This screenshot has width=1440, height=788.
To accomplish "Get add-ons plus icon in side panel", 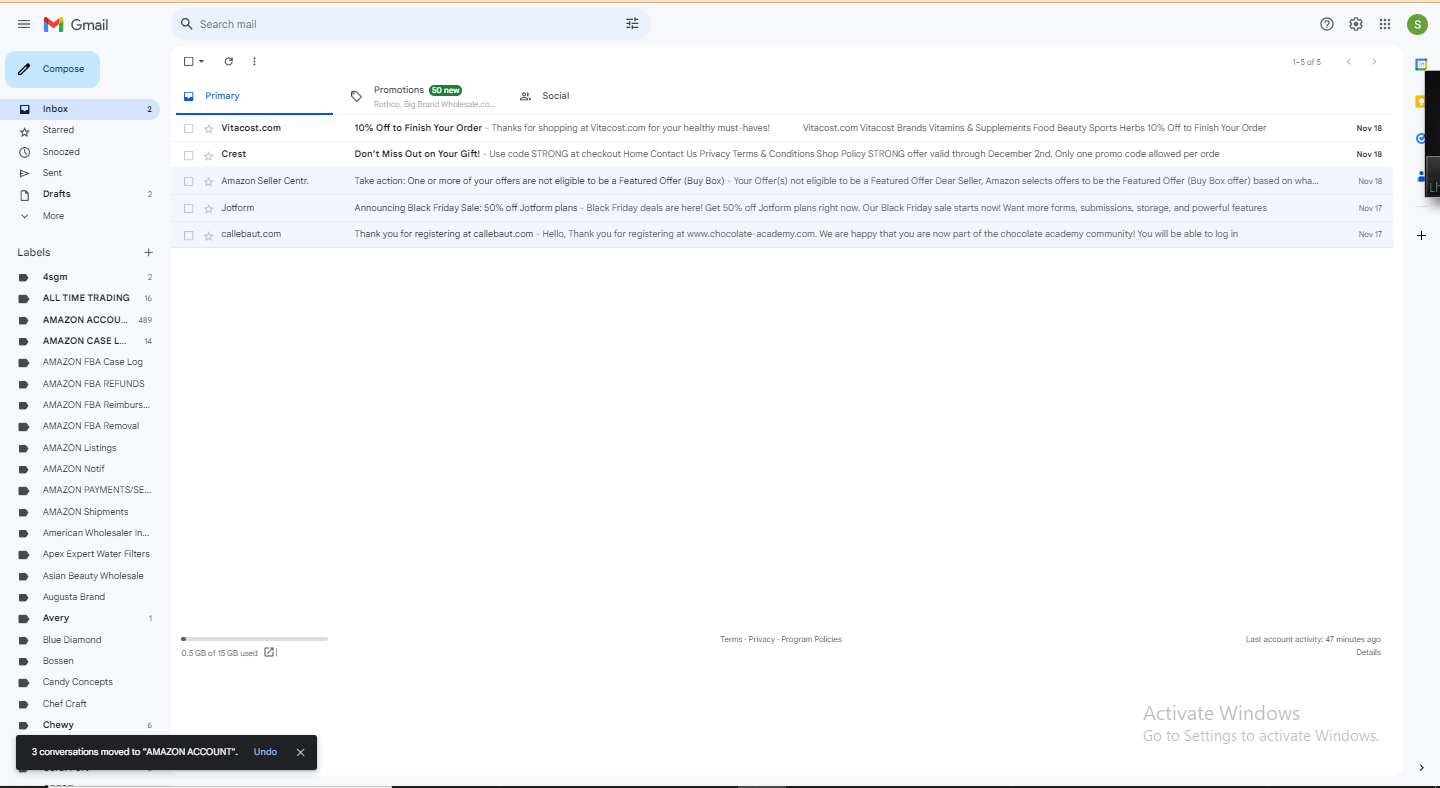I will coord(1421,235).
